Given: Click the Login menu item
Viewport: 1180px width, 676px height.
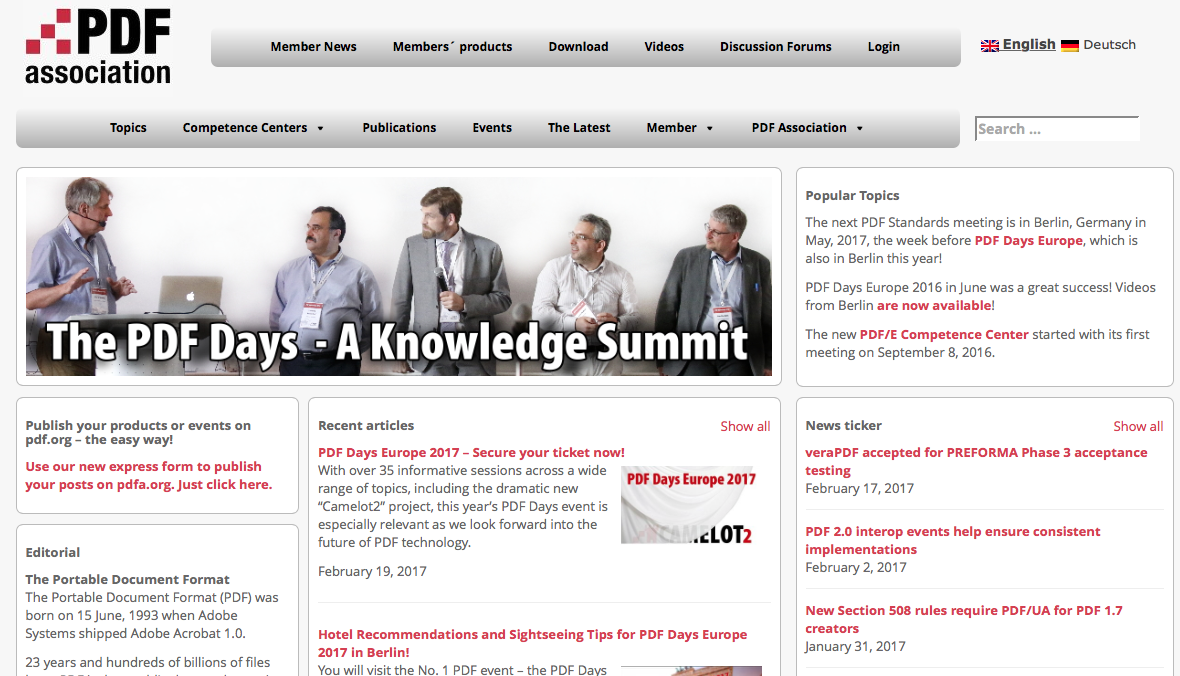Looking at the screenshot, I should click(883, 47).
